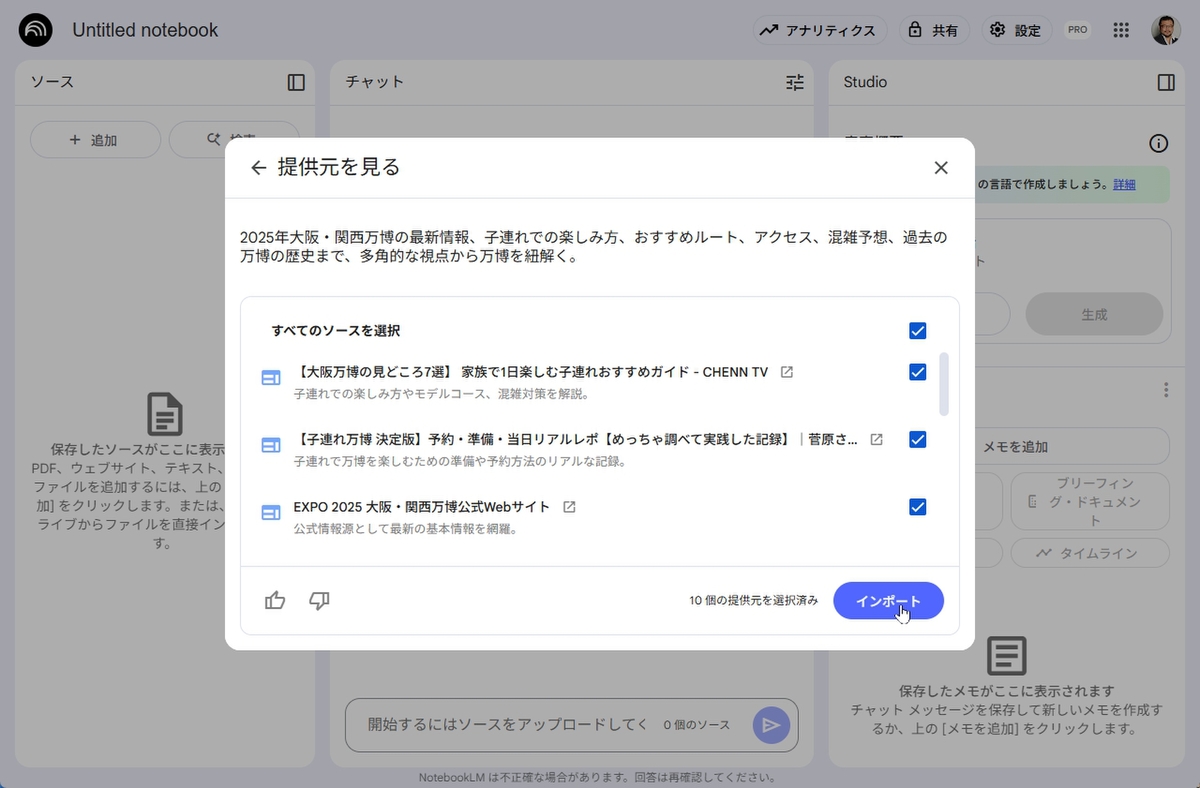Click the web source icon beside CHENN TV

click(271, 378)
